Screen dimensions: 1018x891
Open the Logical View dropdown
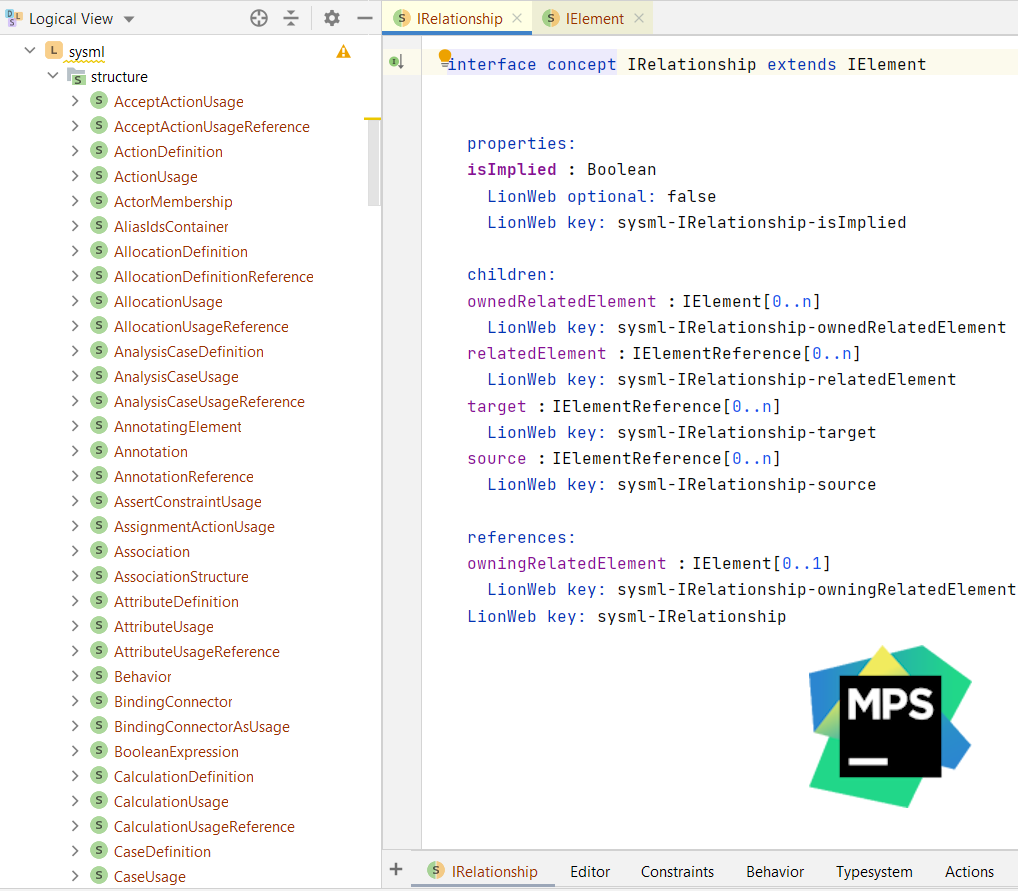[x=129, y=19]
